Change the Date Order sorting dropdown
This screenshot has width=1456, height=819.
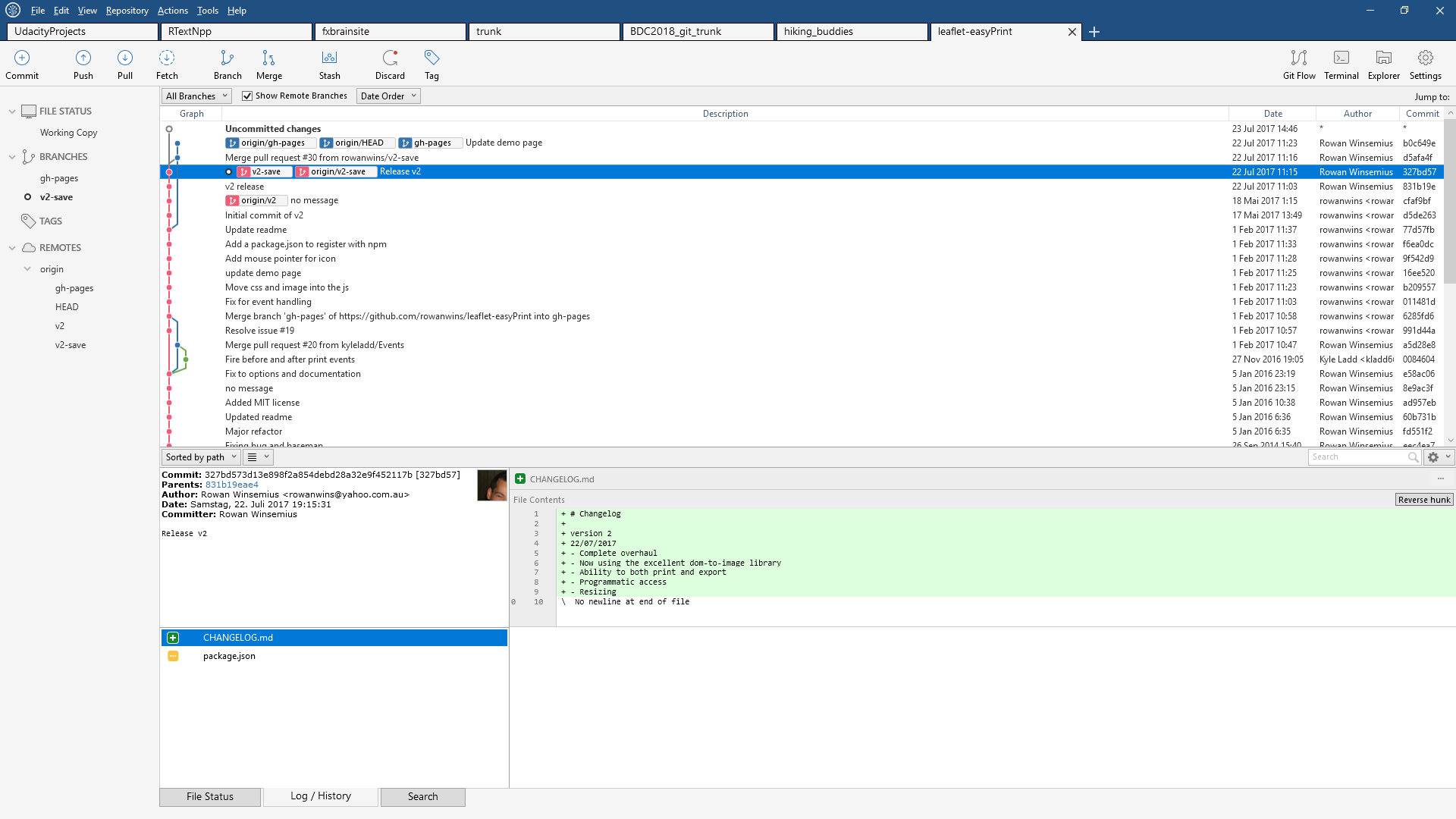[x=388, y=96]
